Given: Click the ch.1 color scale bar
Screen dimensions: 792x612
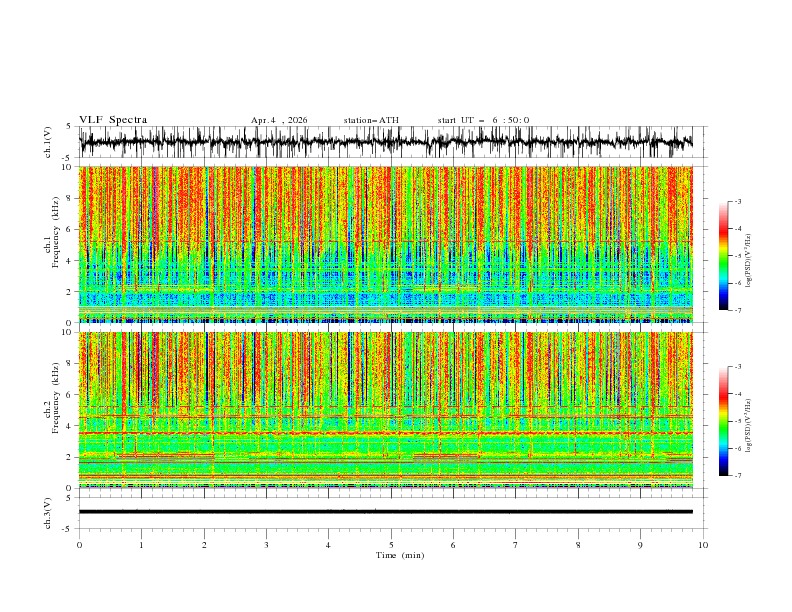Looking at the screenshot, I should point(723,256).
